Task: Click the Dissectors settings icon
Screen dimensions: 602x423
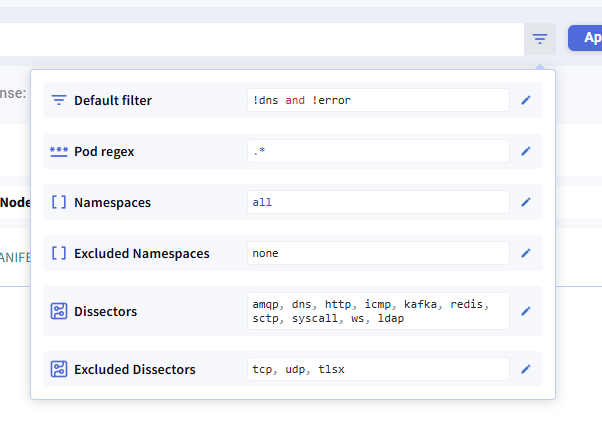Action: click(x=59, y=311)
